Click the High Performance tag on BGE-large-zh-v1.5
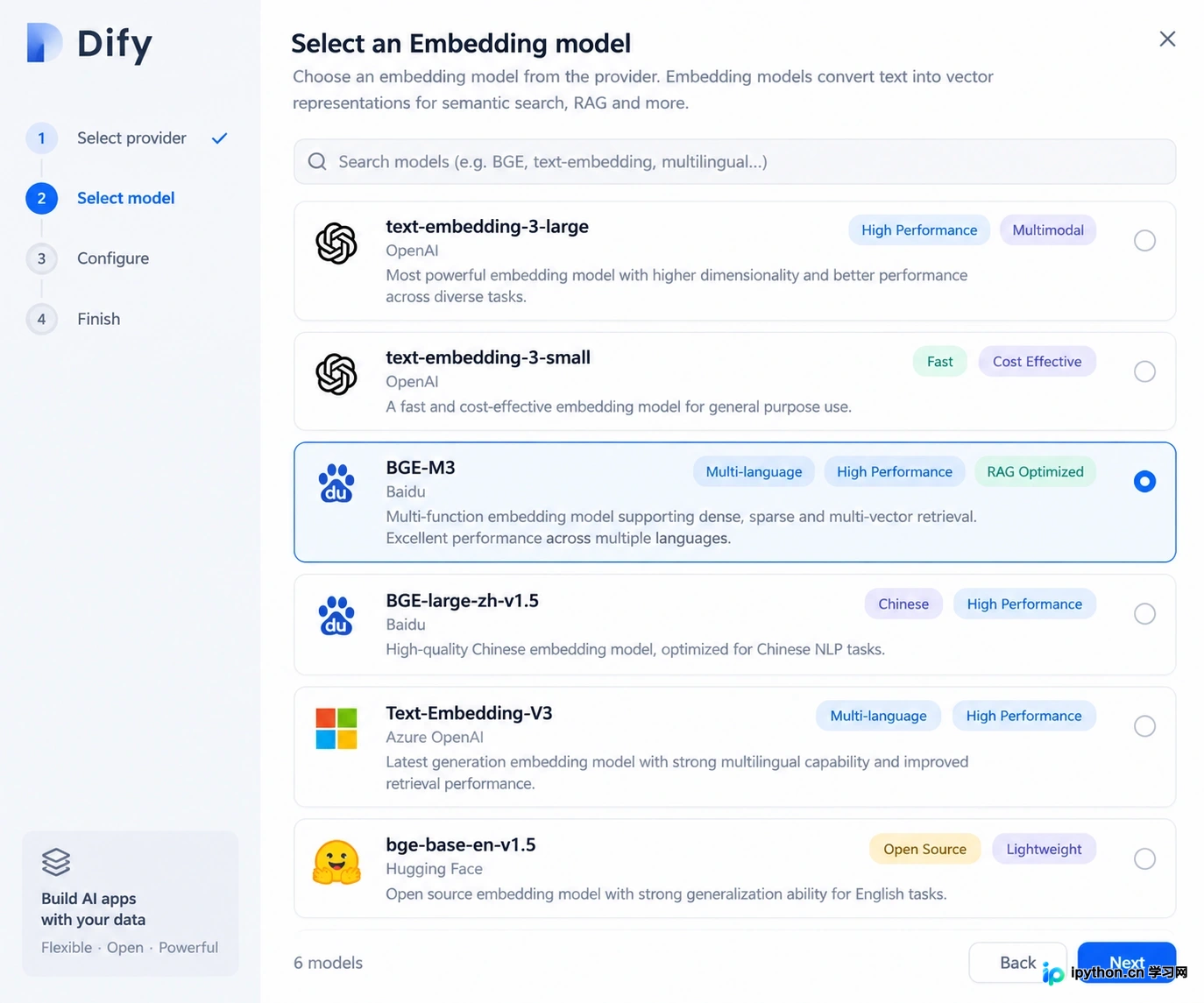1204x1003 pixels. click(x=1024, y=604)
